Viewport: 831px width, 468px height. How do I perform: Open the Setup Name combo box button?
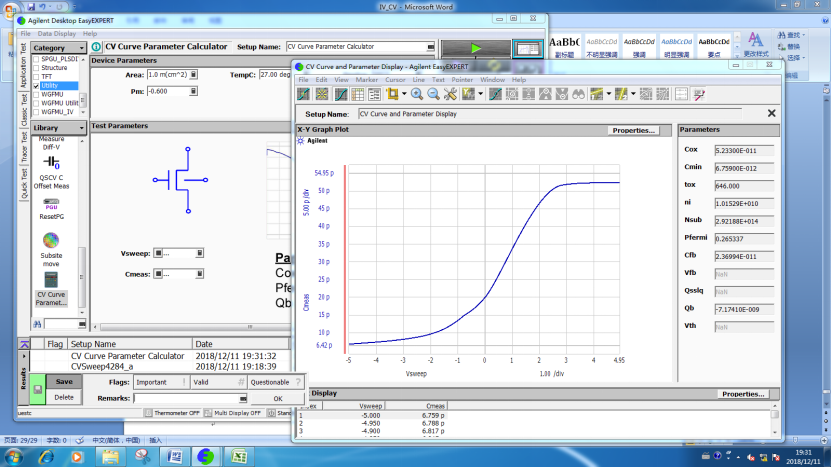click(x=431, y=47)
